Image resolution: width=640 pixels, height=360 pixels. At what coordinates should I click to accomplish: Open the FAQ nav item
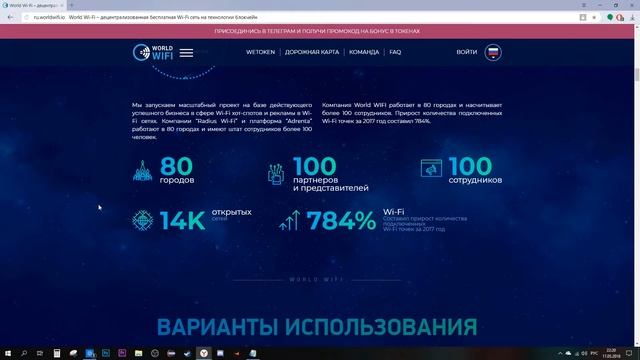click(x=395, y=52)
